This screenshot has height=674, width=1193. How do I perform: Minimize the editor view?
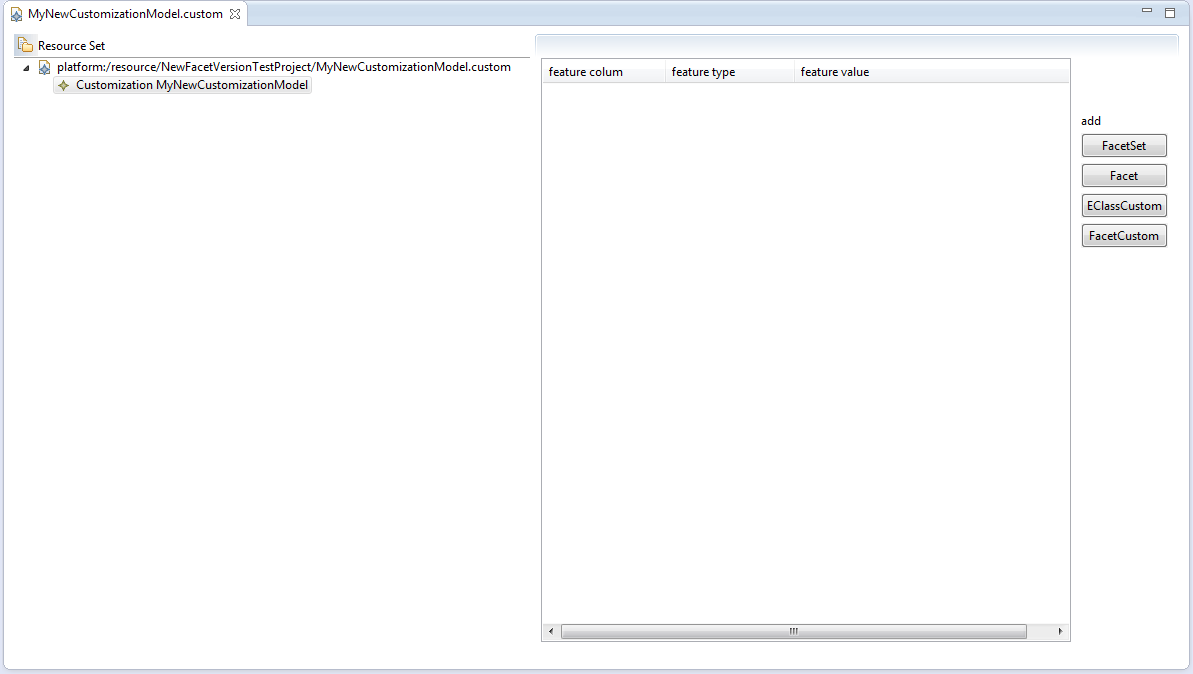tap(1147, 11)
